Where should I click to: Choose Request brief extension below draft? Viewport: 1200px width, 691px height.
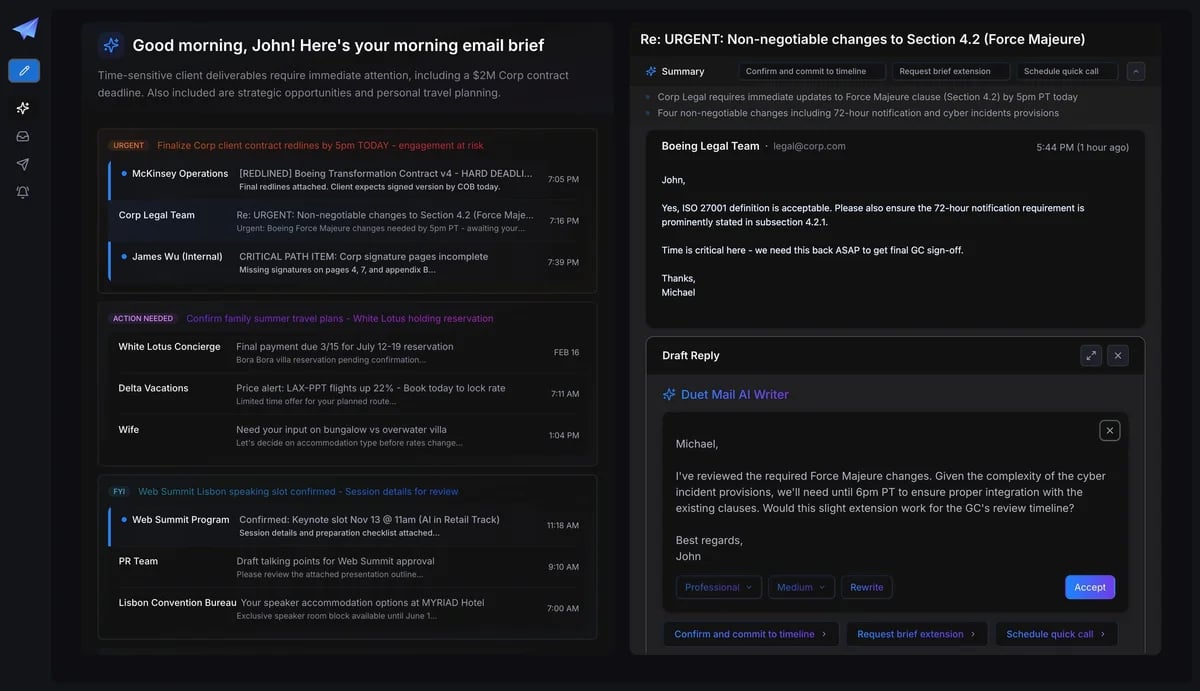point(917,634)
